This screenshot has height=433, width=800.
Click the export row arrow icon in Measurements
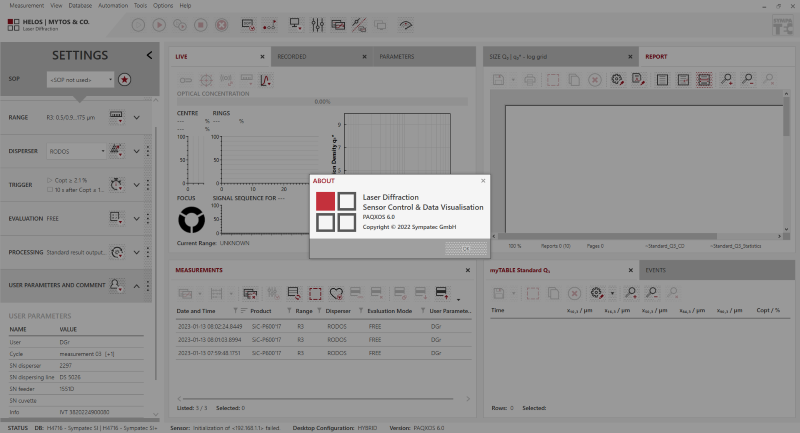tap(442, 293)
